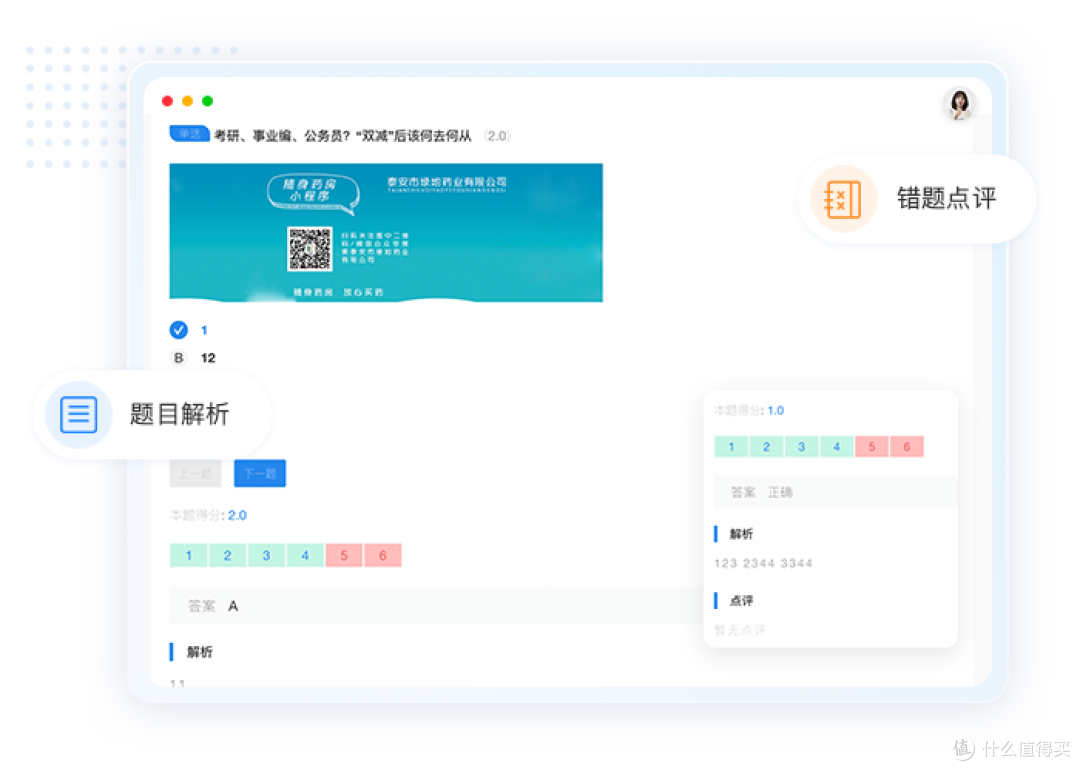
Task: Open the user avatar in the top corner
Action: pos(959,104)
